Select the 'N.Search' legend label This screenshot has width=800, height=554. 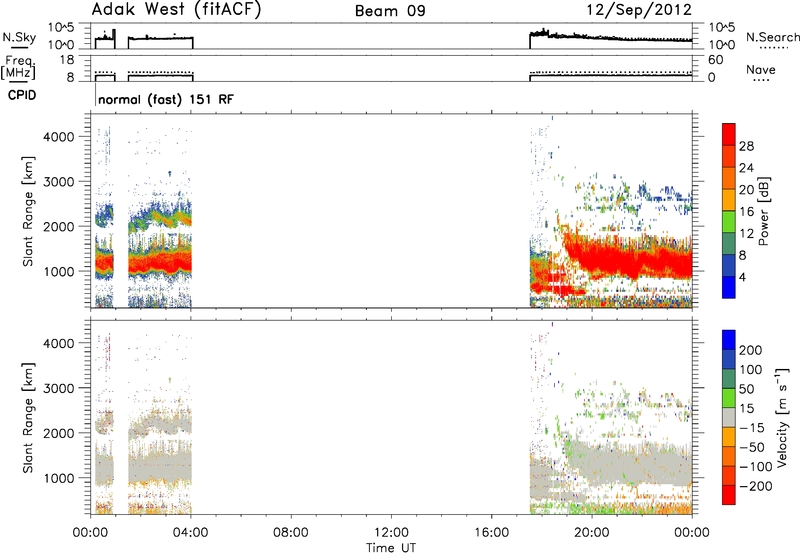point(772,37)
